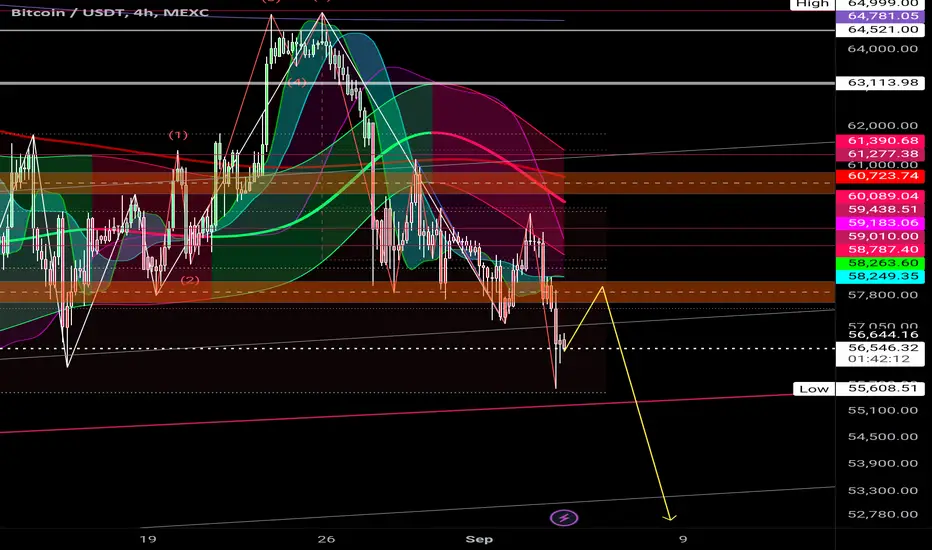Click the 59,438.51 price tag
The image size is (932, 550).
point(880,209)
